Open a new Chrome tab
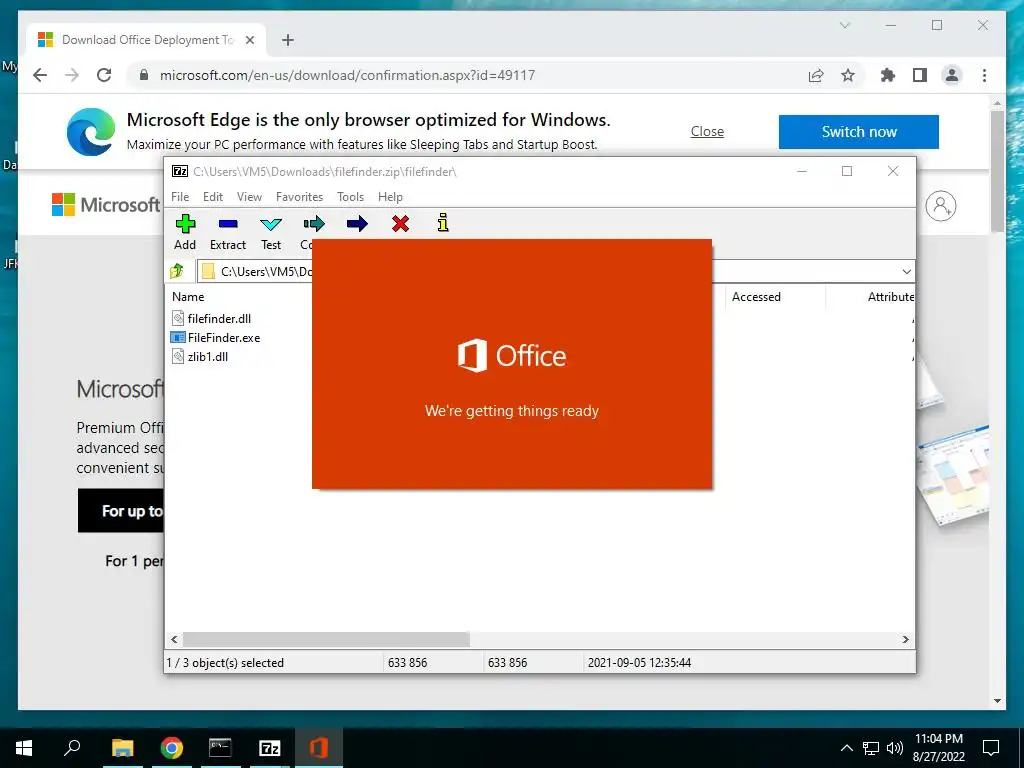 tap(287, 40)
